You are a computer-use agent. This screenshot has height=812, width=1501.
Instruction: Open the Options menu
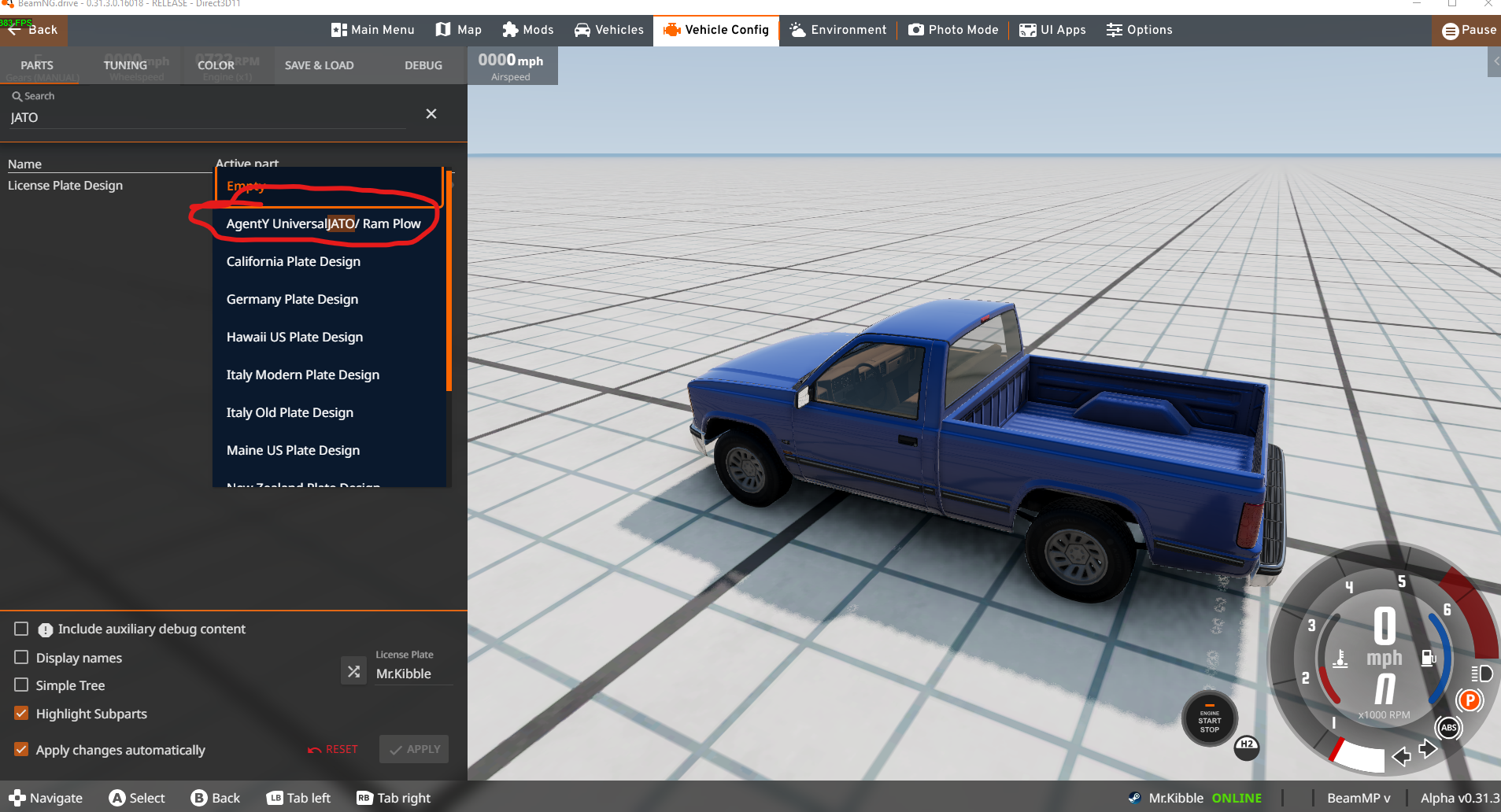pyautogui.click(x=1138, y=30)
